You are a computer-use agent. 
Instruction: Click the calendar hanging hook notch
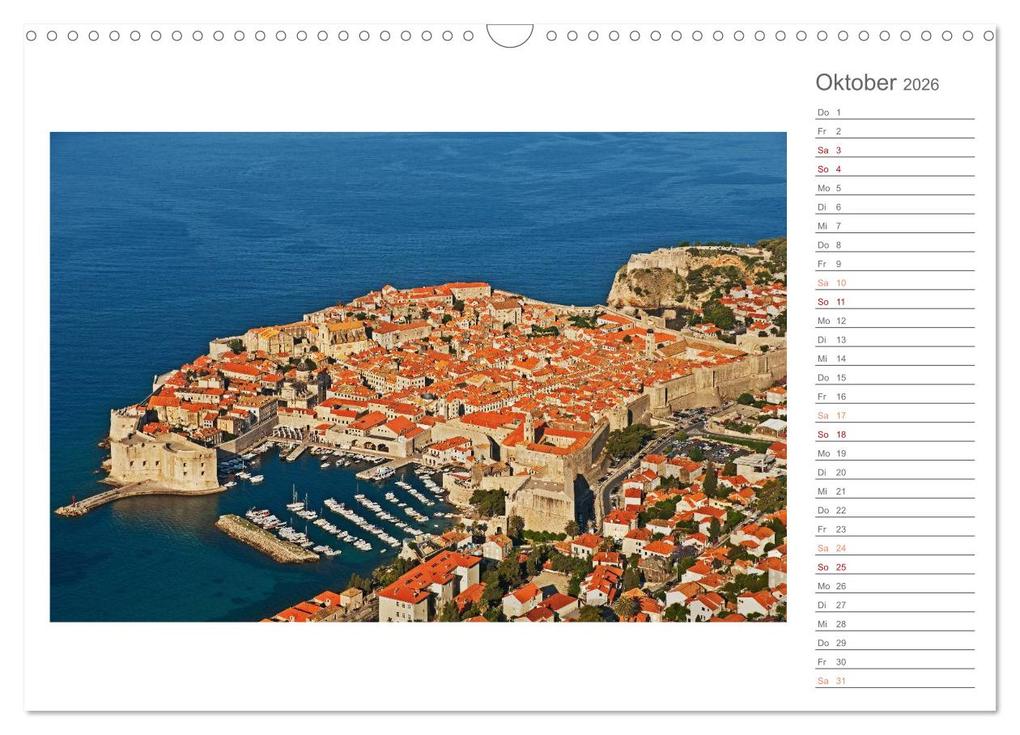(x=510, y=35)
